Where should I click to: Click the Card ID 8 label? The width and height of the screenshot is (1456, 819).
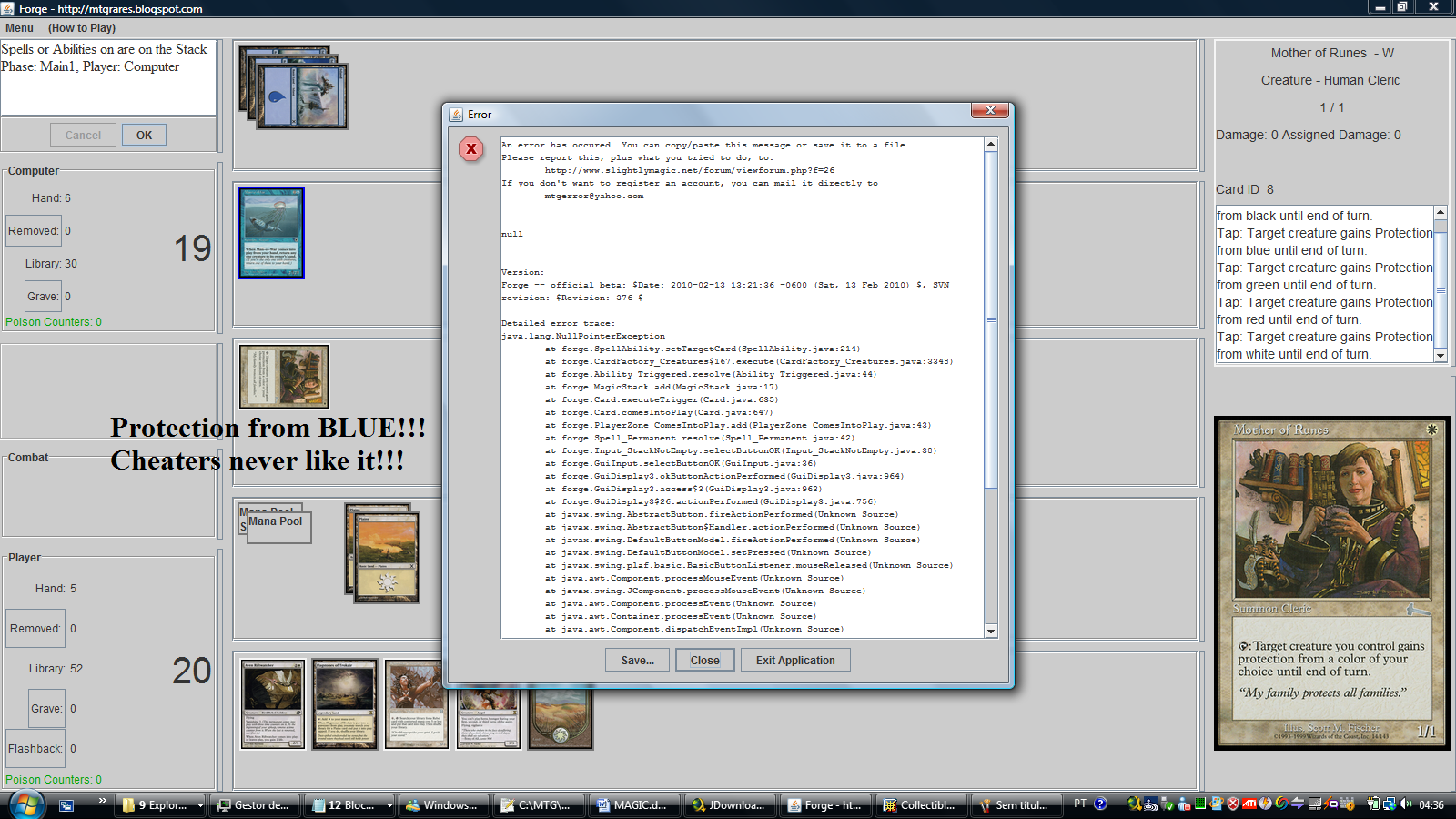click(1245, 189)
